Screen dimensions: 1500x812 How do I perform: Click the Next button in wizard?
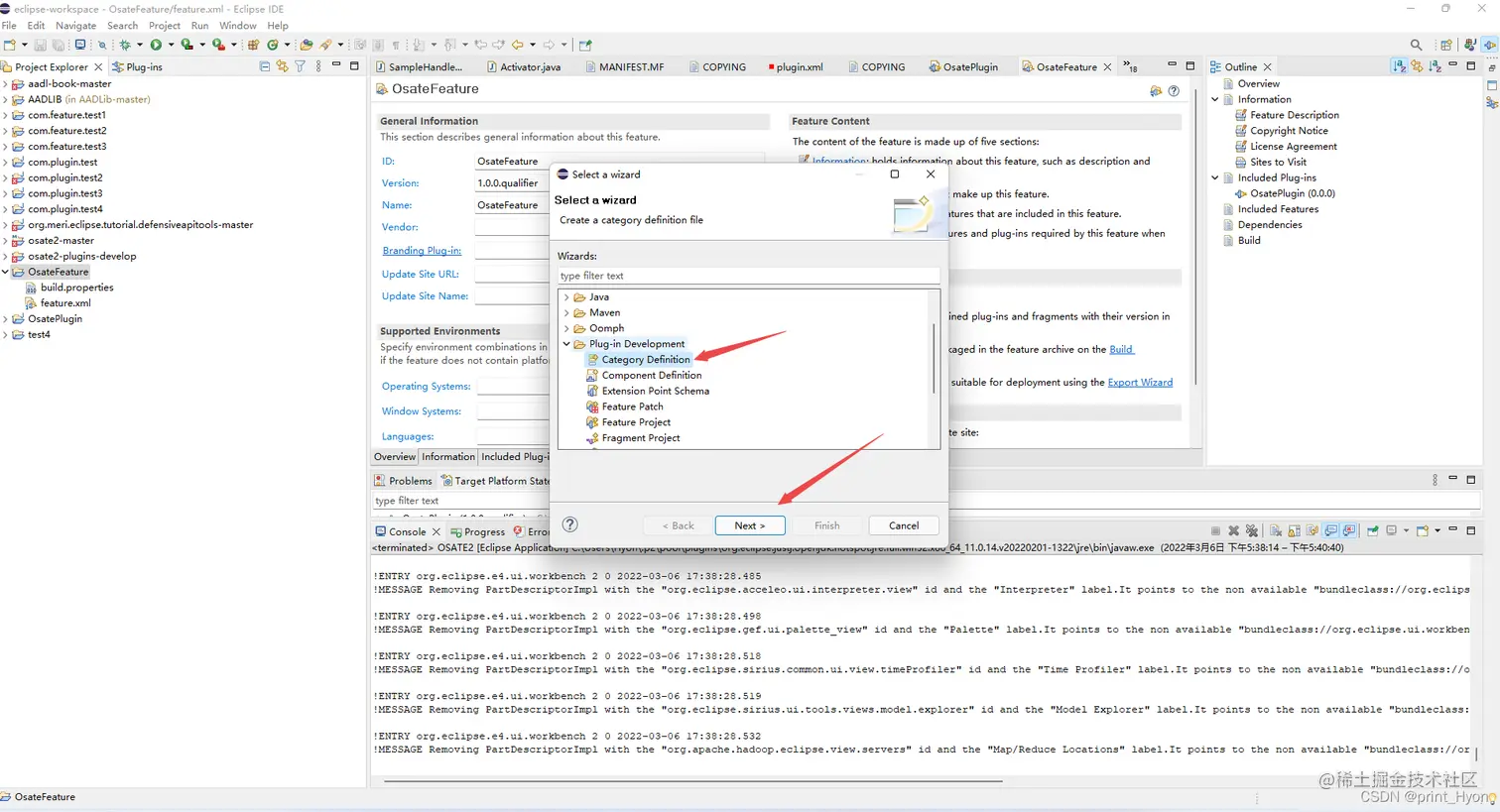click(x=749, y=525)
